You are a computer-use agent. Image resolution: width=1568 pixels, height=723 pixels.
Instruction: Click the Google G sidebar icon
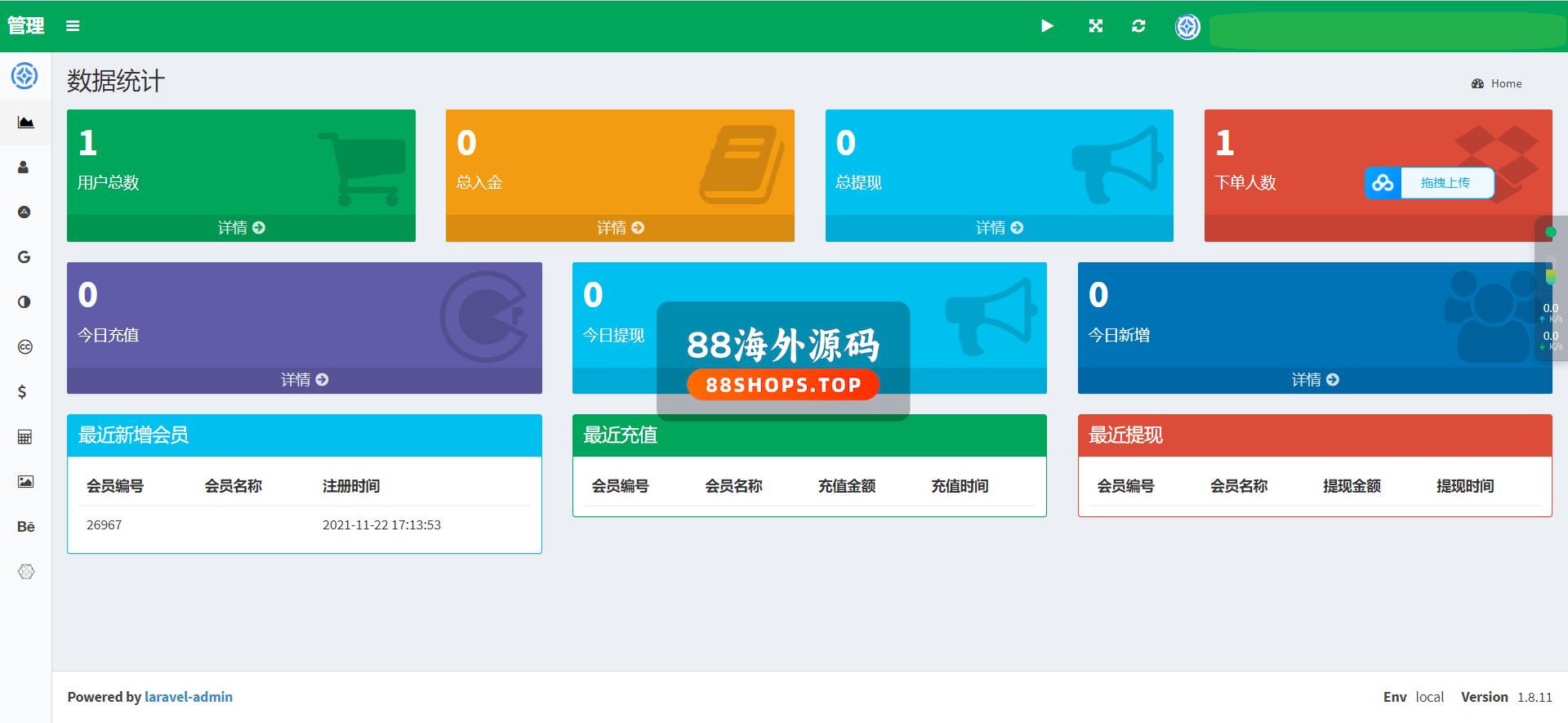tap(24, 257)
